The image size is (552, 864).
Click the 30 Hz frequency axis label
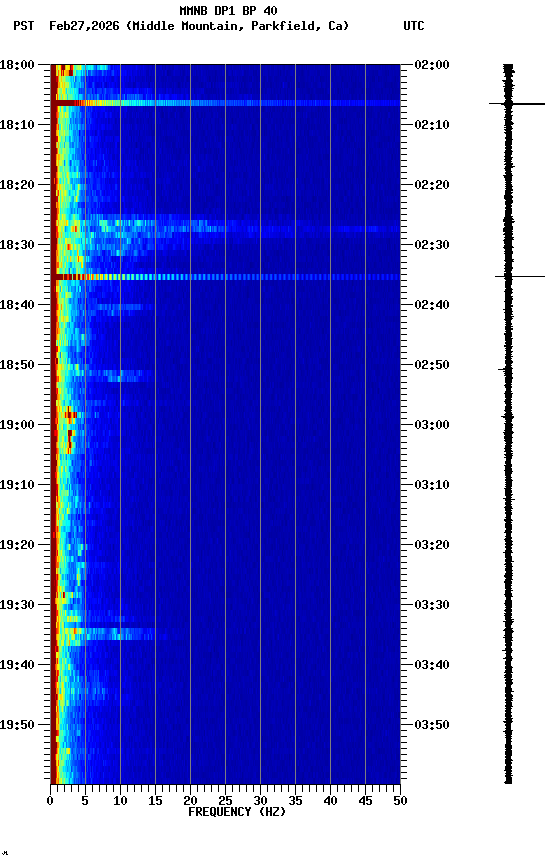coord(260,801)
